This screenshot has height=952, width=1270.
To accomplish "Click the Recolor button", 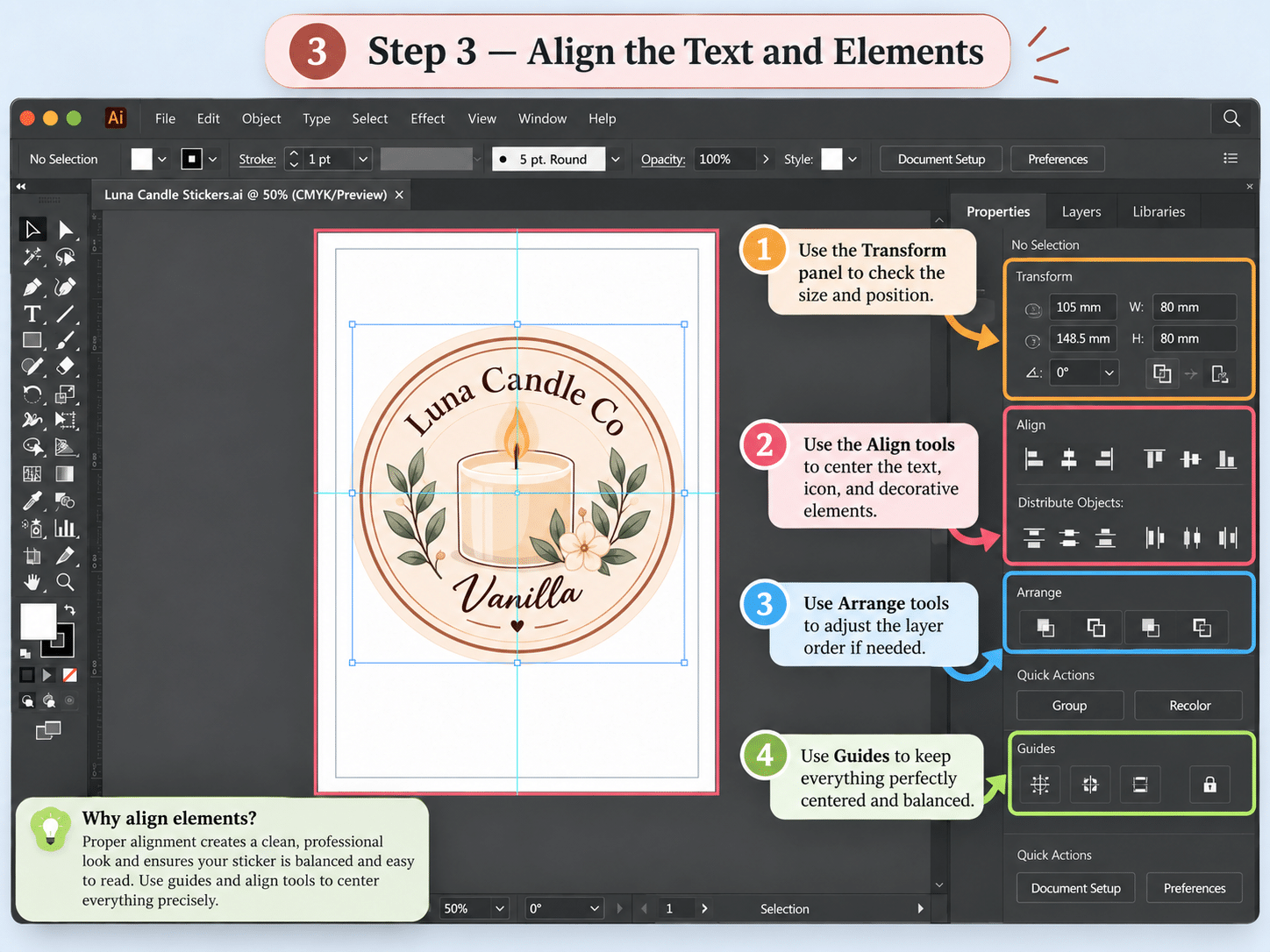I will (1189, 706).
